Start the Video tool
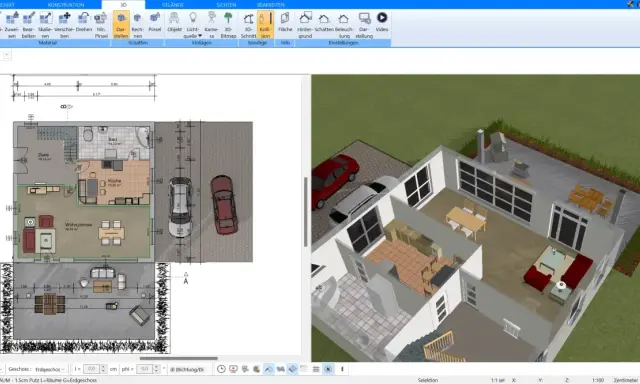The height and width of the screenshot is (384, 640). [x=382, y=22]
